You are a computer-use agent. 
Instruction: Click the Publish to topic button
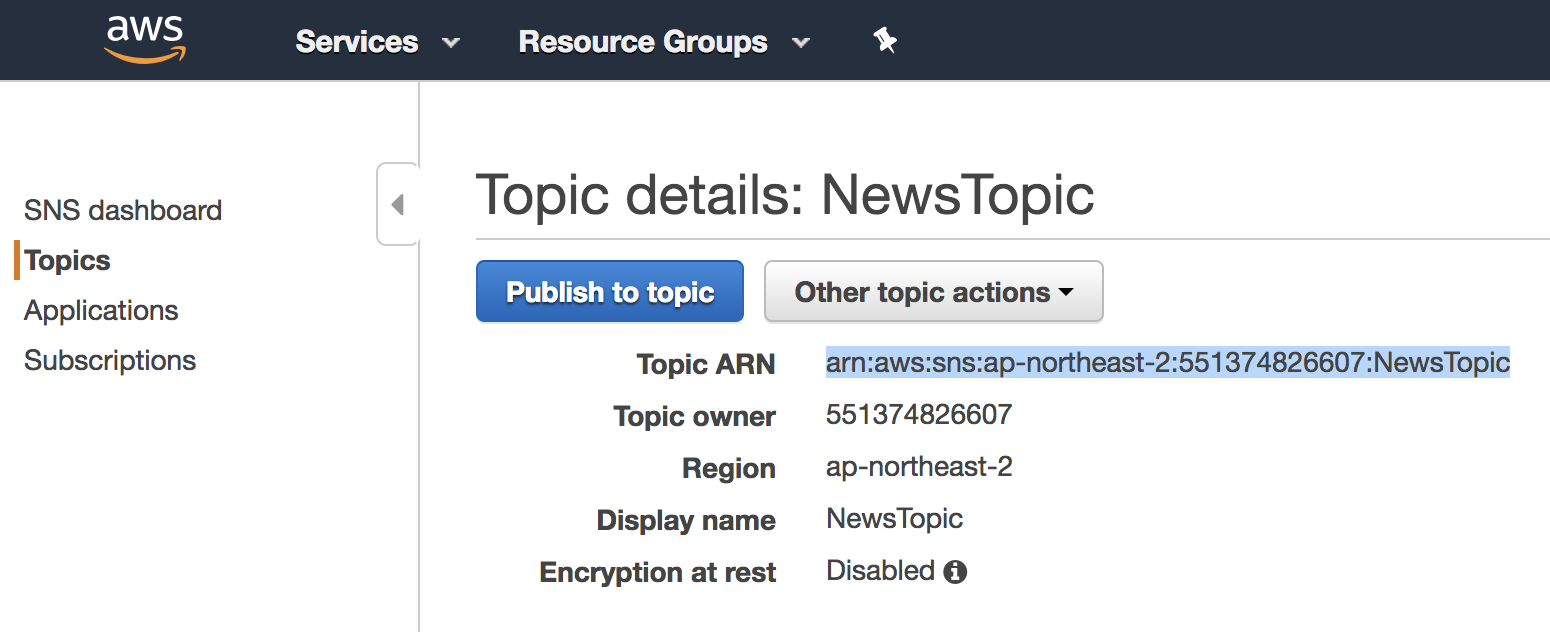tap(610, 292)
